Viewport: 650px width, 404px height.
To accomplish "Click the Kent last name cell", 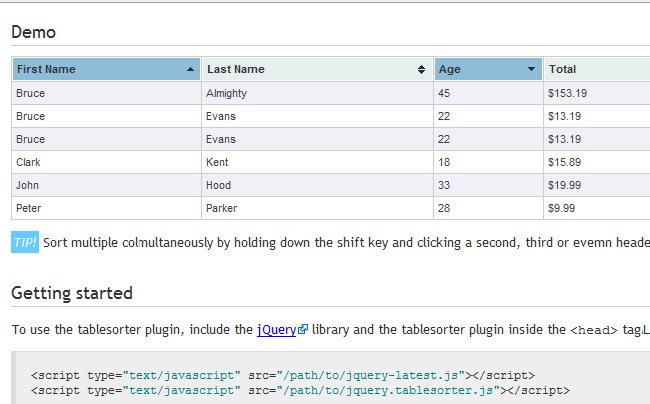I will [x=217, y=162].
